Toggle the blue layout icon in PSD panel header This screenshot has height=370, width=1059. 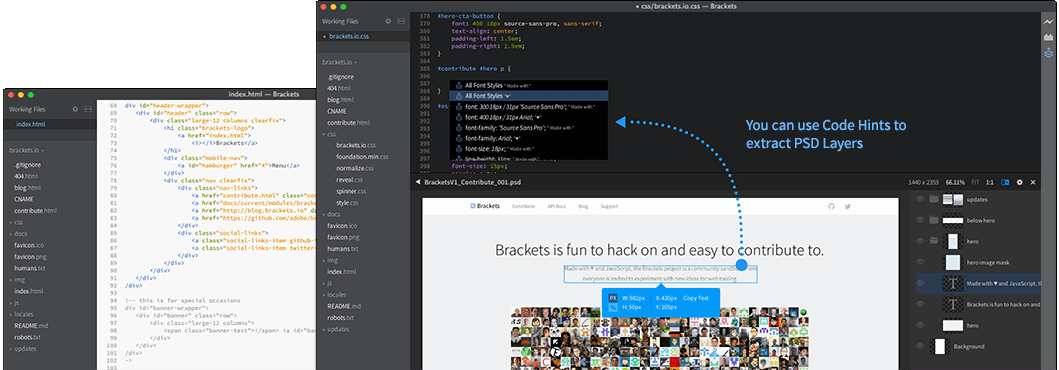click(1005, 182)
